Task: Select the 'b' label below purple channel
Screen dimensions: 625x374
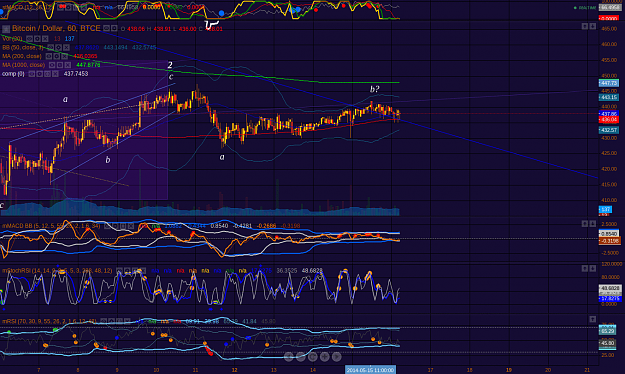Action: [108, 160]
